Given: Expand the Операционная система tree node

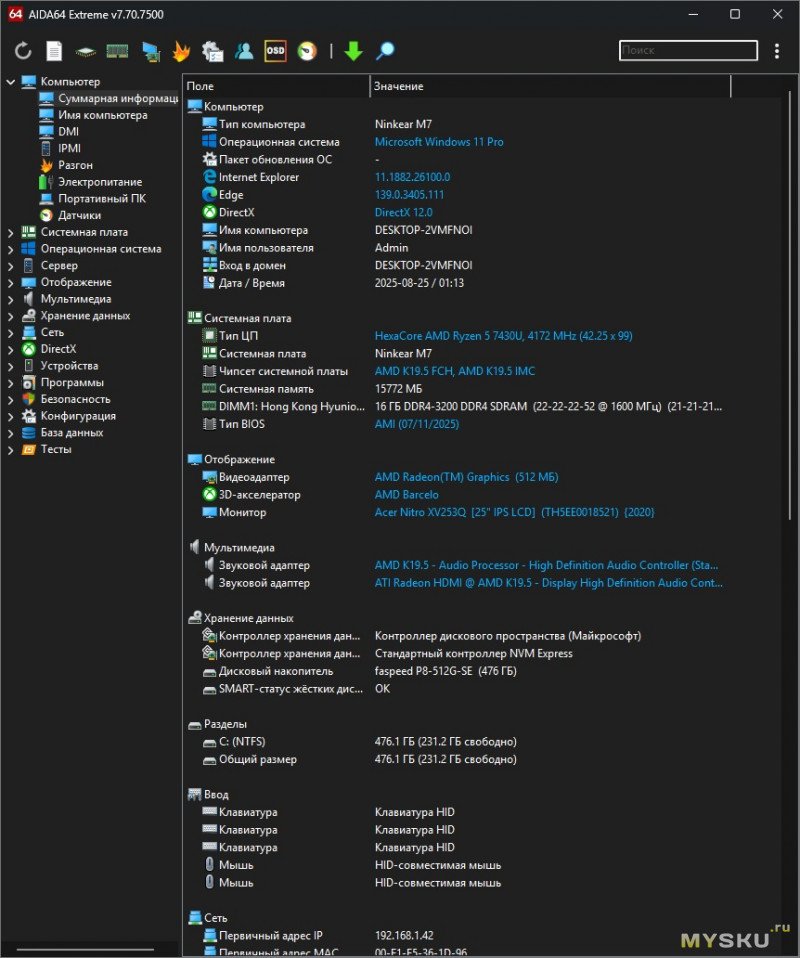Looking at the screenshot, I should 10,249.
